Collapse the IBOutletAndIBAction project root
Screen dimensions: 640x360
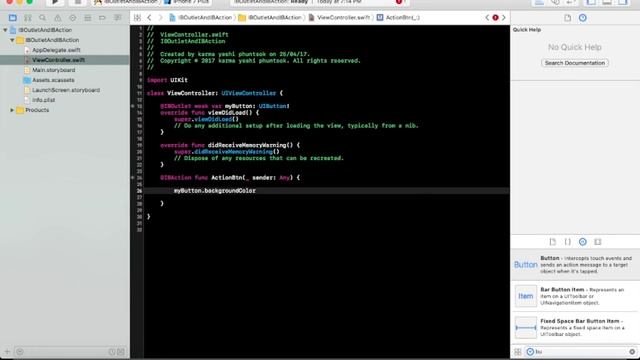click(x=5, y=30)
